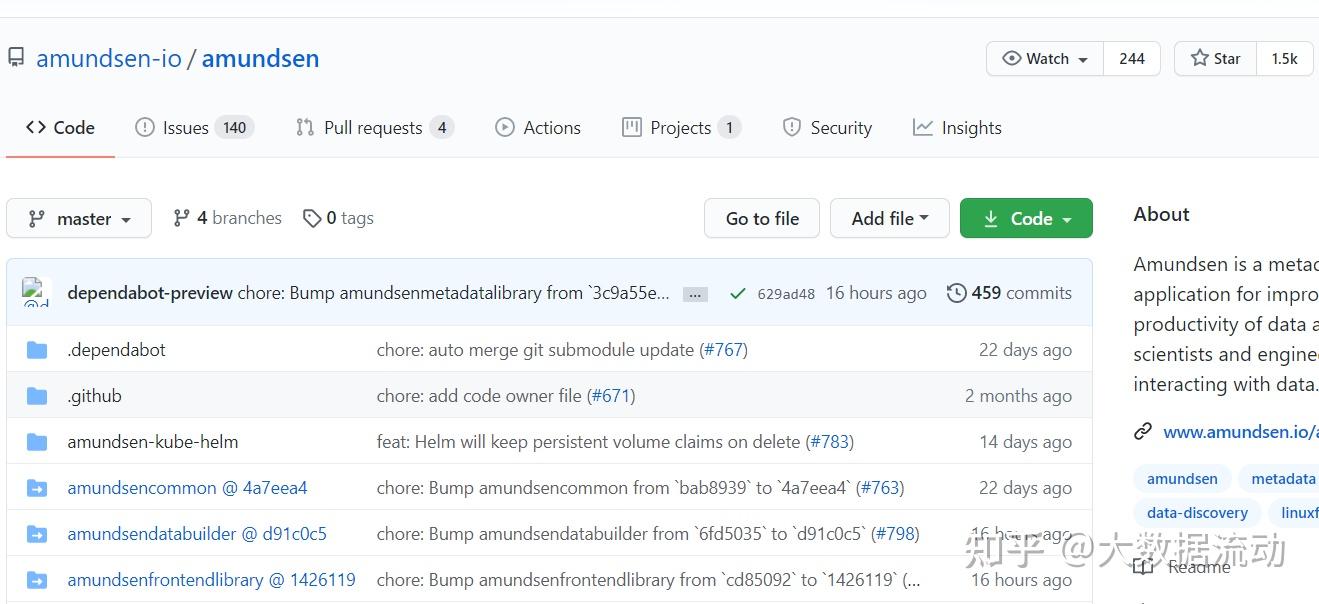
Task: Open the master branch dropdown
Action: [79, 218]
